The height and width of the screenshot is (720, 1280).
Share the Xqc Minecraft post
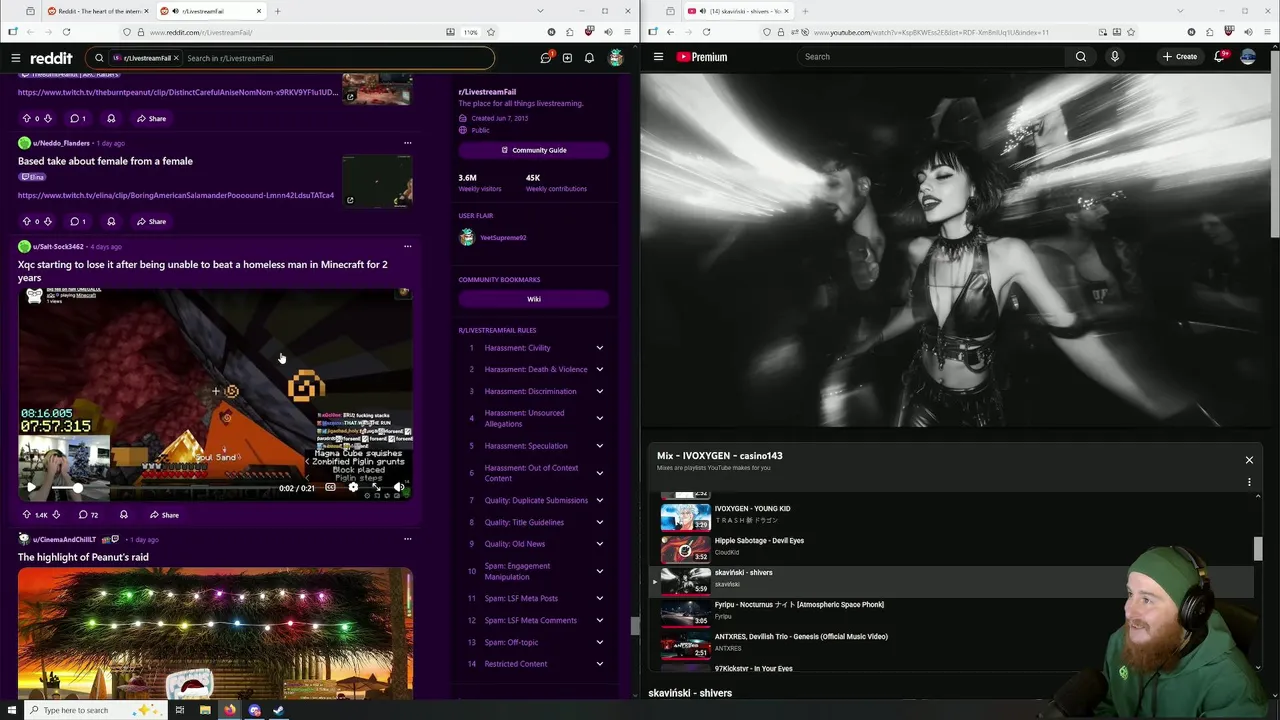coord(164,515)
